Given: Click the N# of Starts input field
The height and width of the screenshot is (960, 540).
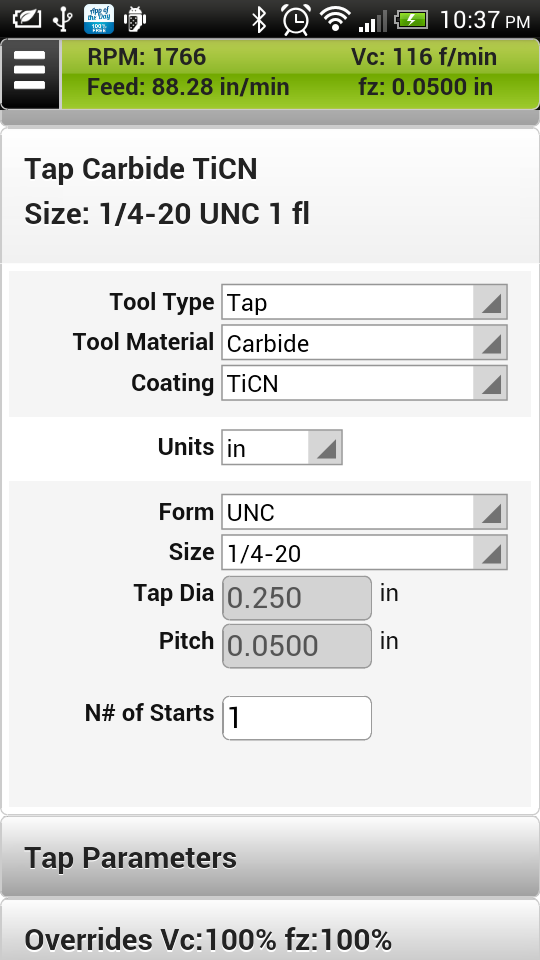Looking at the screenshot, I should (x=297, y=718).
